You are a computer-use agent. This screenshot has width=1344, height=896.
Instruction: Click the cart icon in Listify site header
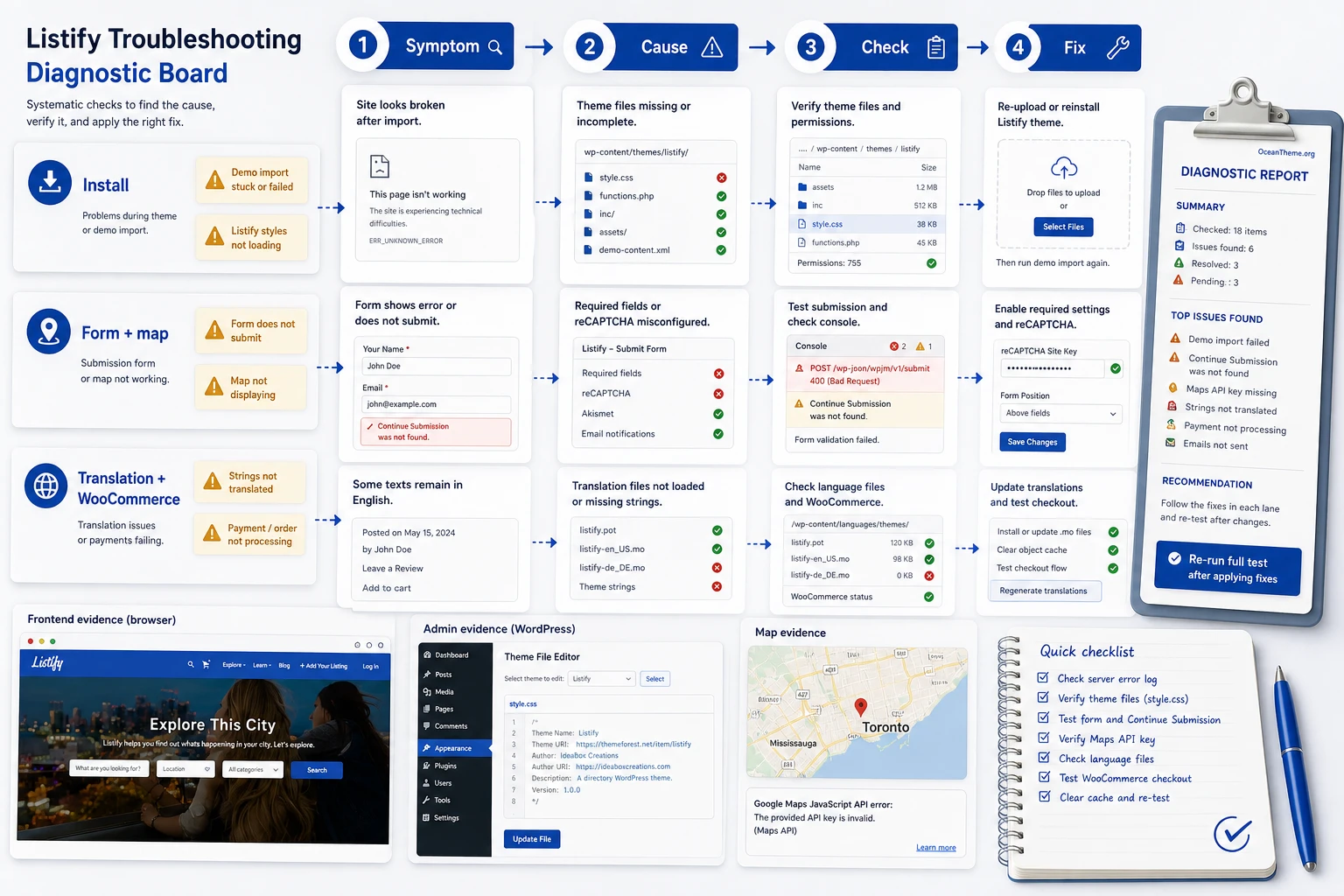206,665
